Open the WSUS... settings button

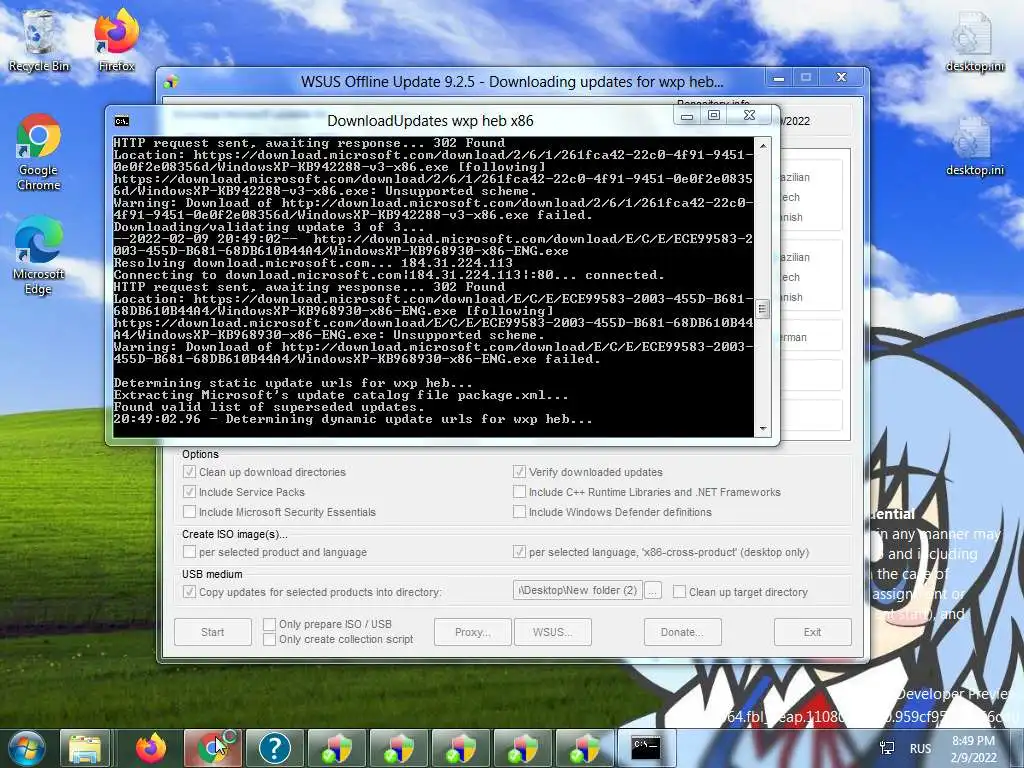[552, 632]
